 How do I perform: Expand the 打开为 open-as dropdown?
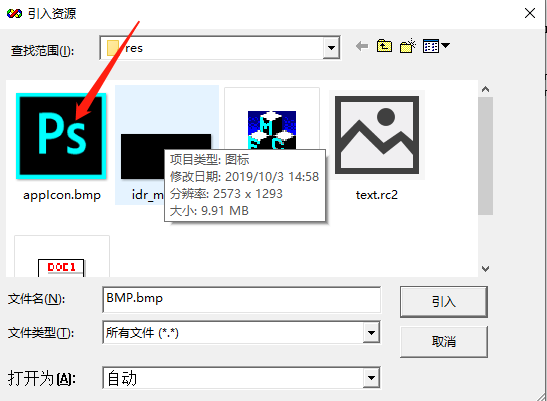tap(371, 378)
